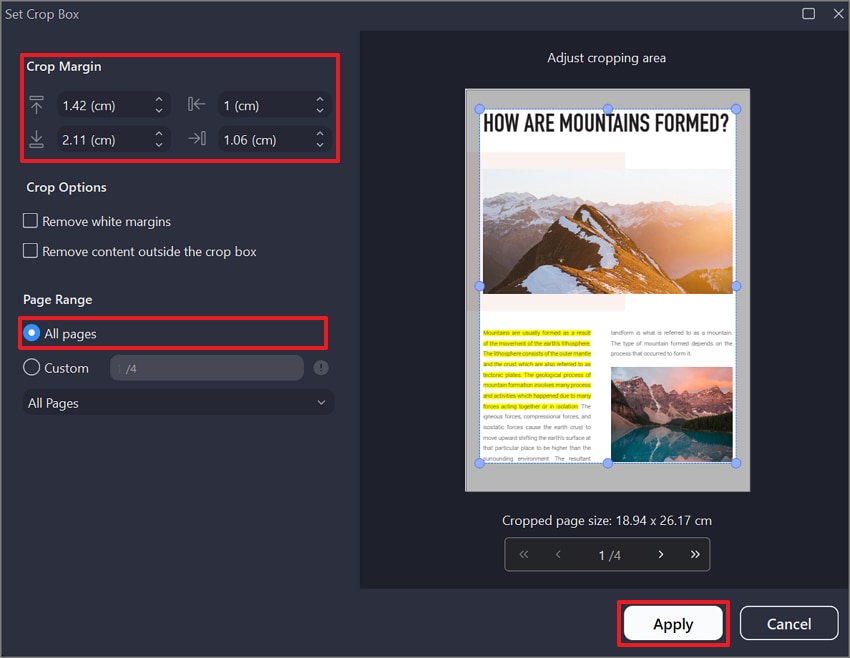Maximize the Set Crop Box dialog
850x658 pixels.
[x=808, y=14]
